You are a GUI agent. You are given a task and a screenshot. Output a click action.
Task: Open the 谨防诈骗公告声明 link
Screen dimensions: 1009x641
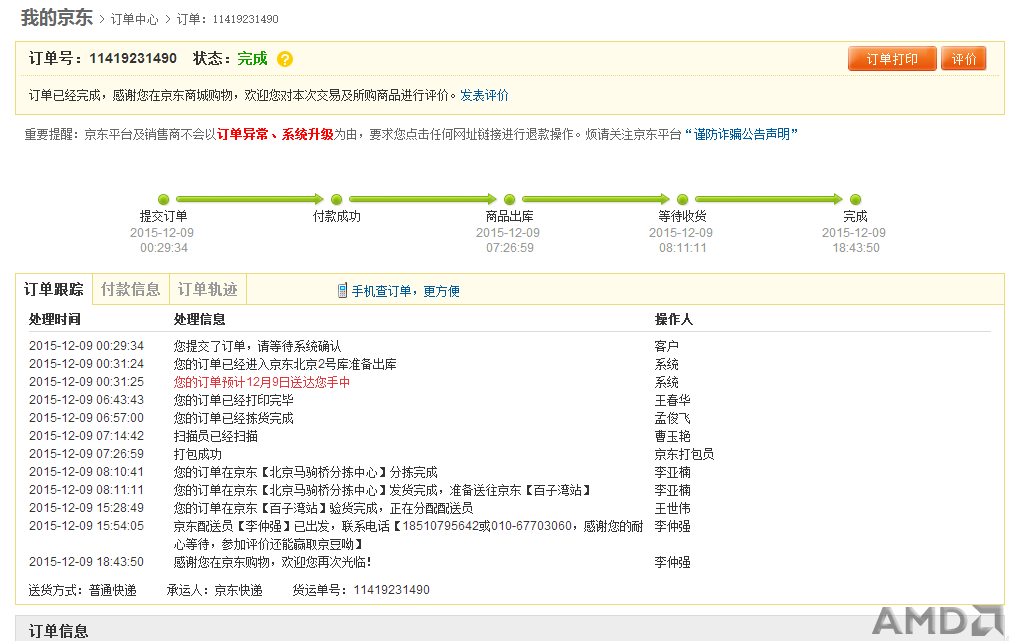[741, 134]
